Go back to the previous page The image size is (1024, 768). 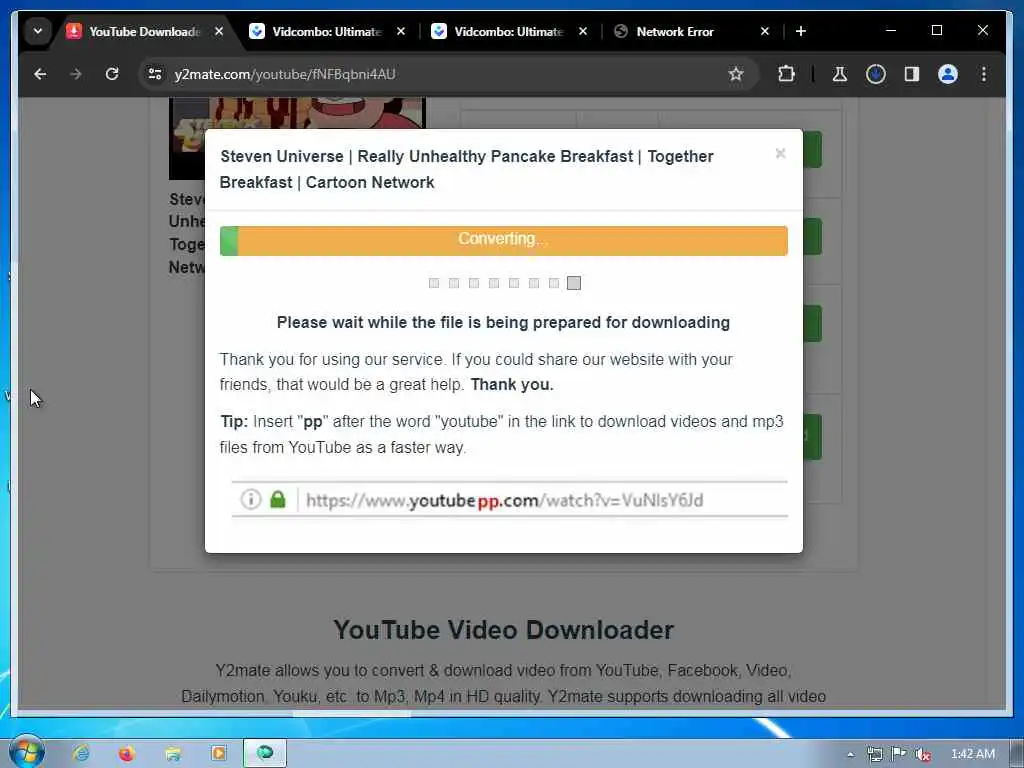tap(40, 74)
